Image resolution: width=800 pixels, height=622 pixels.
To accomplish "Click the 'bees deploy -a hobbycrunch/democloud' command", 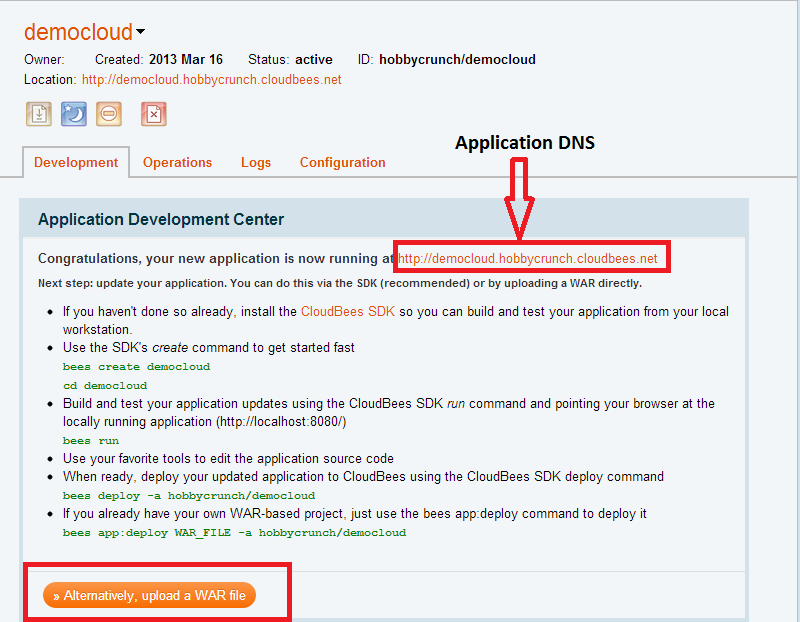I will (x=189, y=496).
